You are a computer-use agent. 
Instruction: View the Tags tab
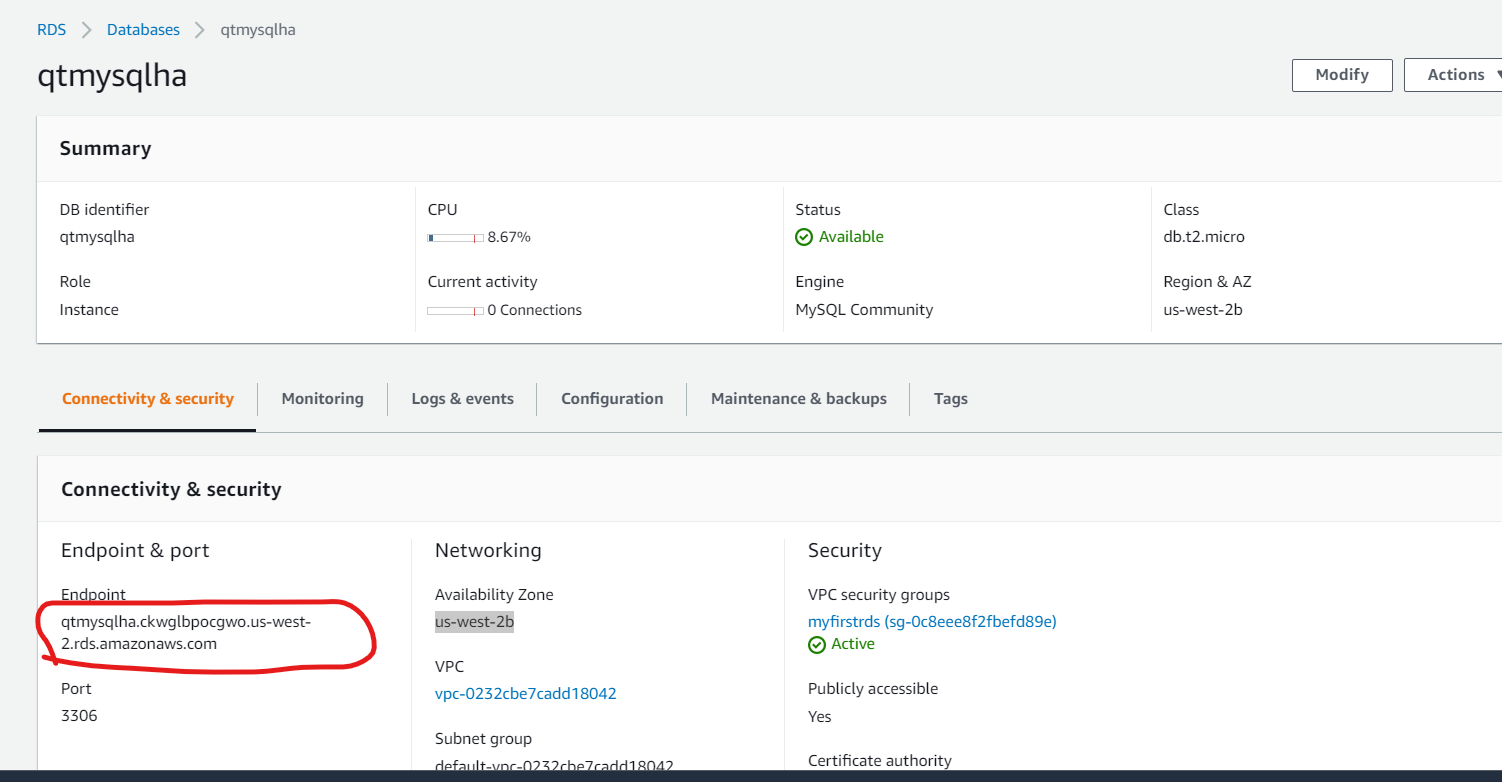950,398
